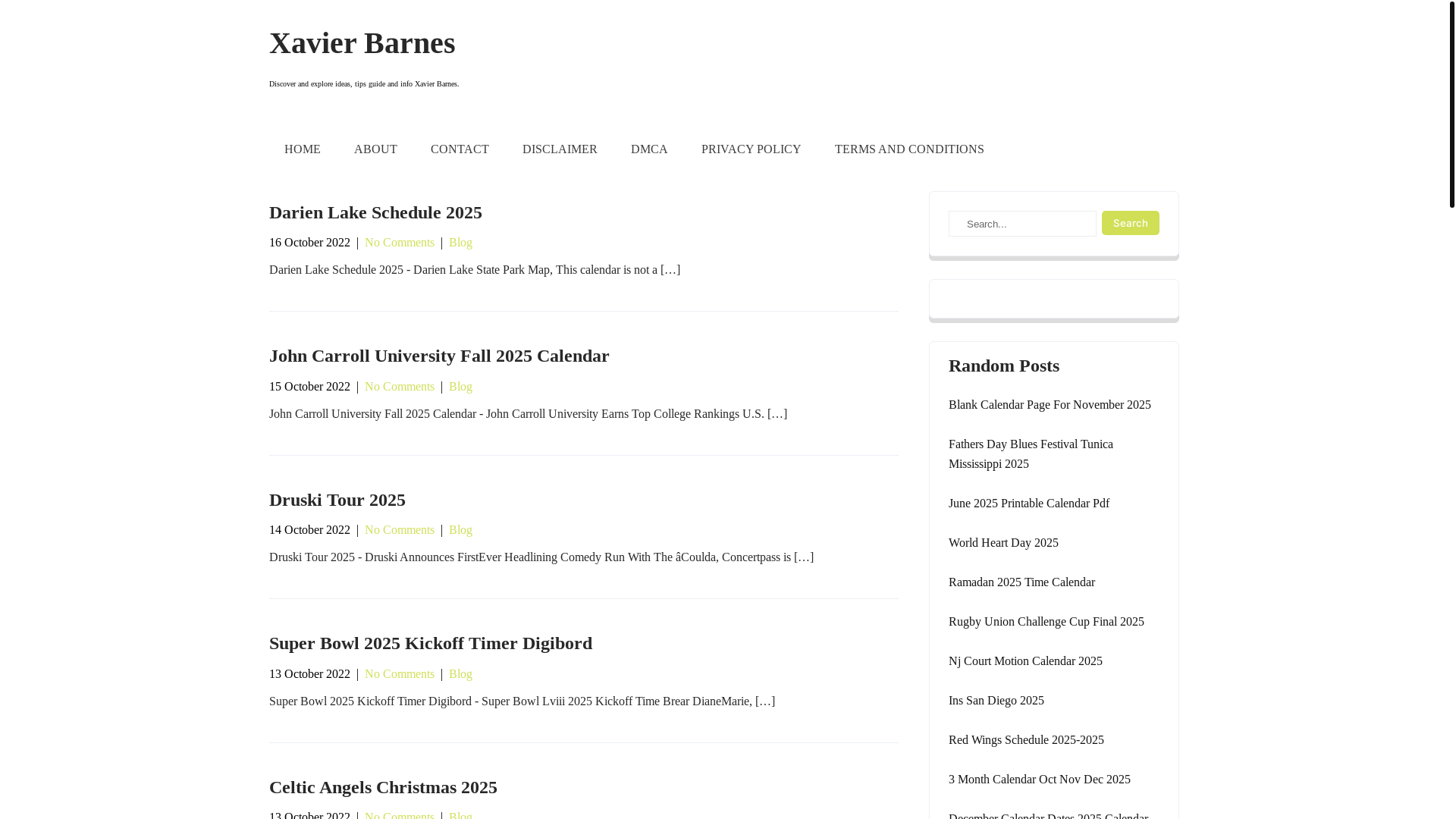The height and width of the screenshot is (819, 1456).
Task: Click No Comments under John Carroll University post
Action: tap(400, 387)
